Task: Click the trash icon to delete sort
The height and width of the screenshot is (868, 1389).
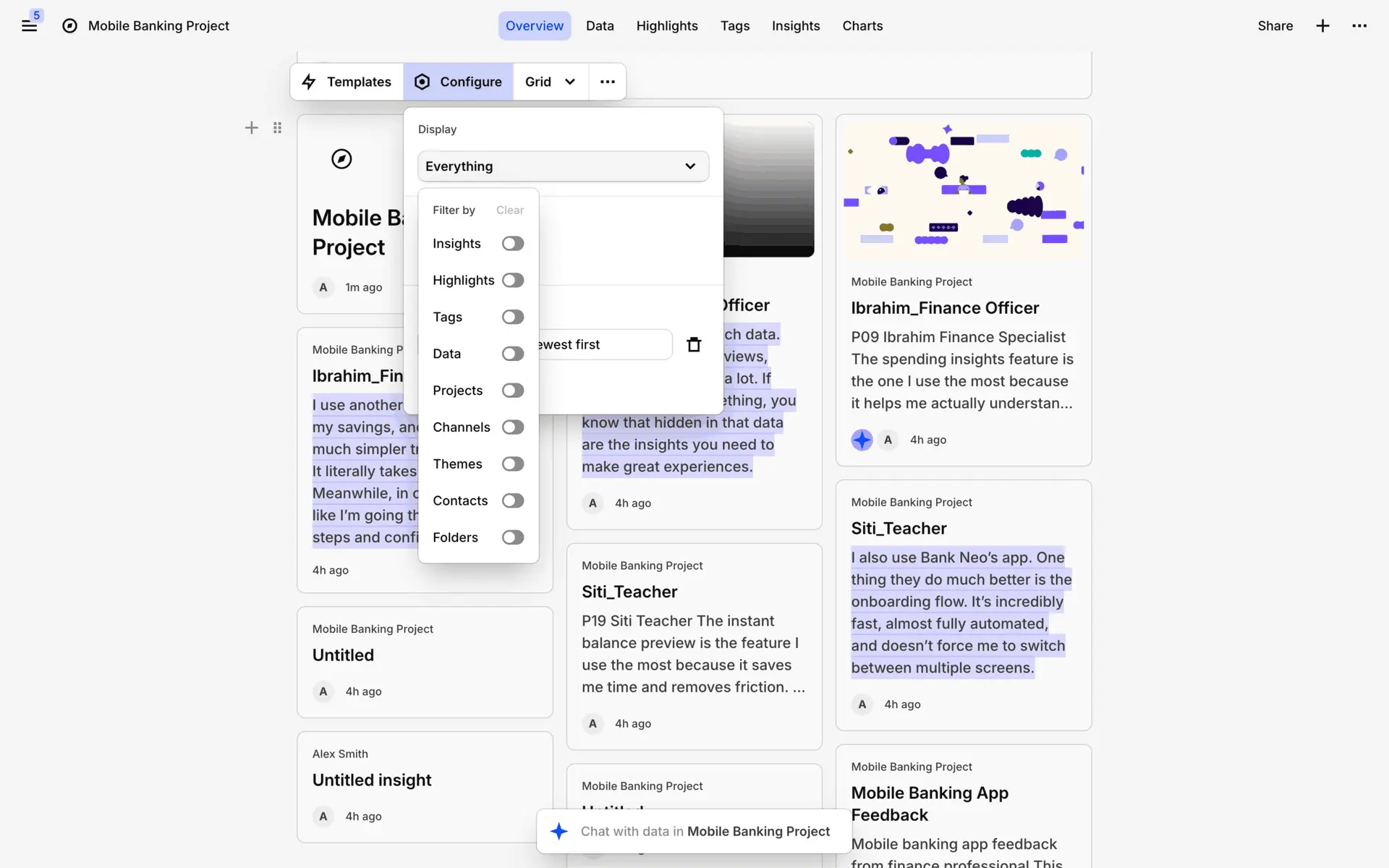Action: pos(694,345)
